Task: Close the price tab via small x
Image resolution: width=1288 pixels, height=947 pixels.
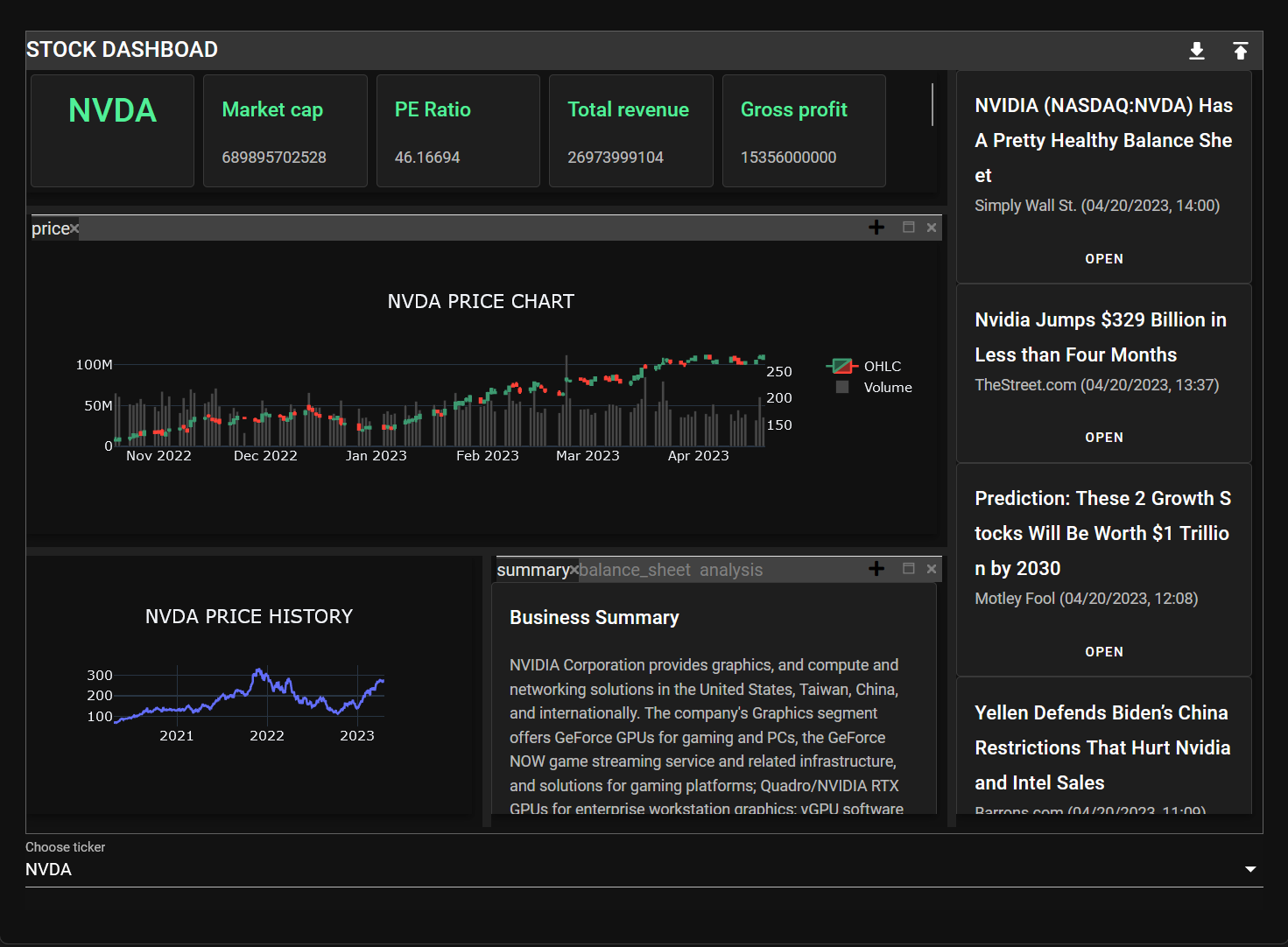Action: [74, 228]
